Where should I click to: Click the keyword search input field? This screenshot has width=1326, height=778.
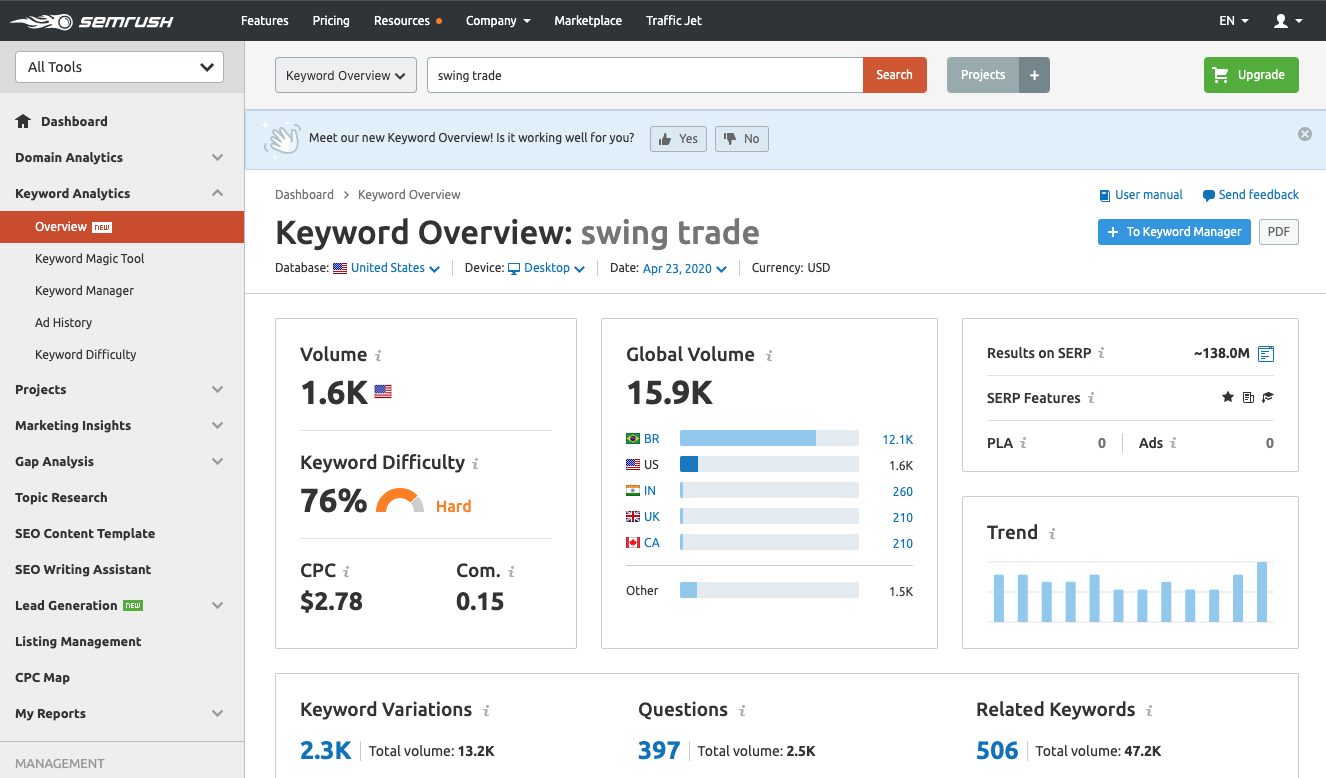tap(645, 75)
